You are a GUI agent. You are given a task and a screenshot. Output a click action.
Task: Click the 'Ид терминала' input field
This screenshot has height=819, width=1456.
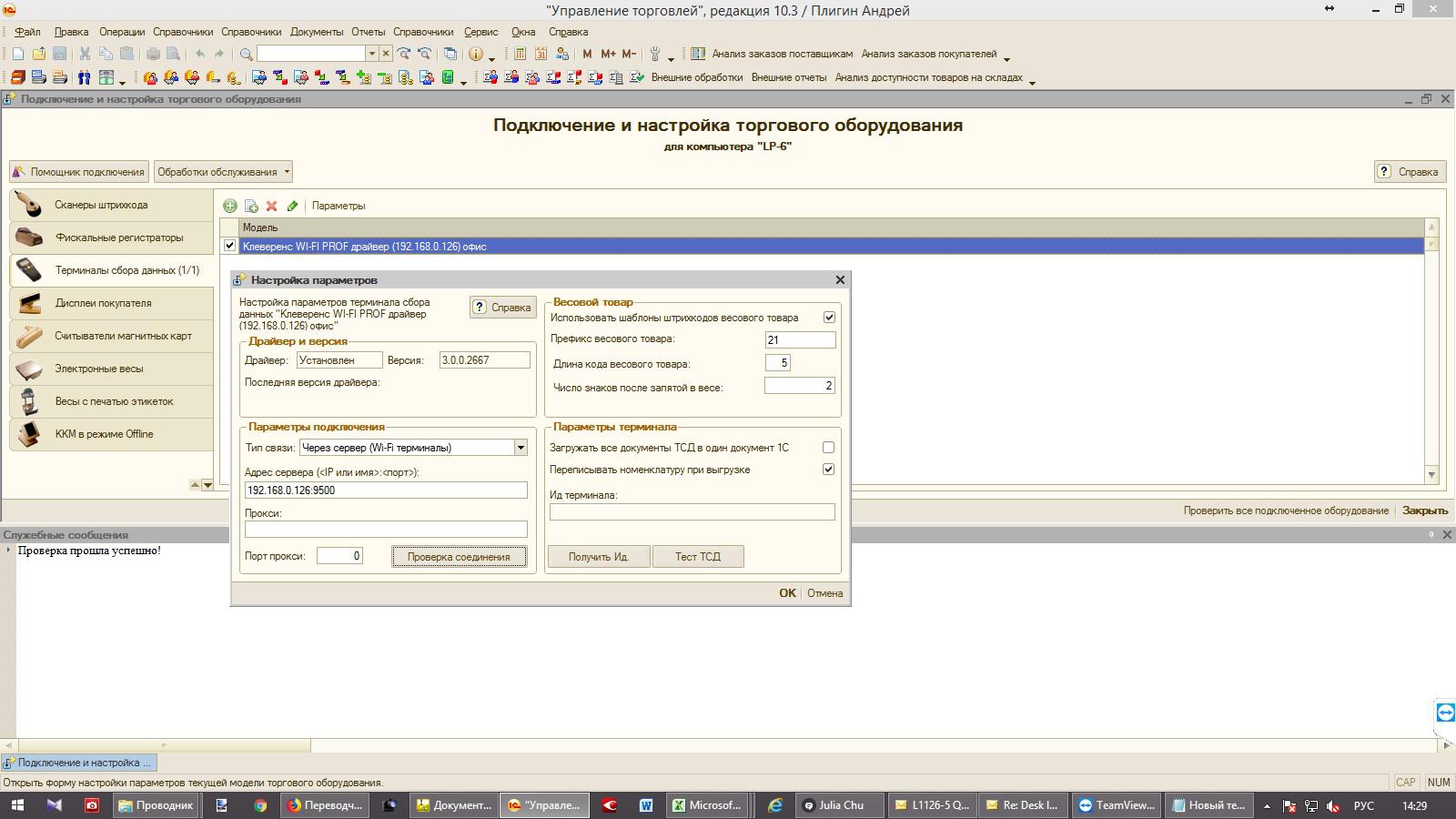click(693, 512)
